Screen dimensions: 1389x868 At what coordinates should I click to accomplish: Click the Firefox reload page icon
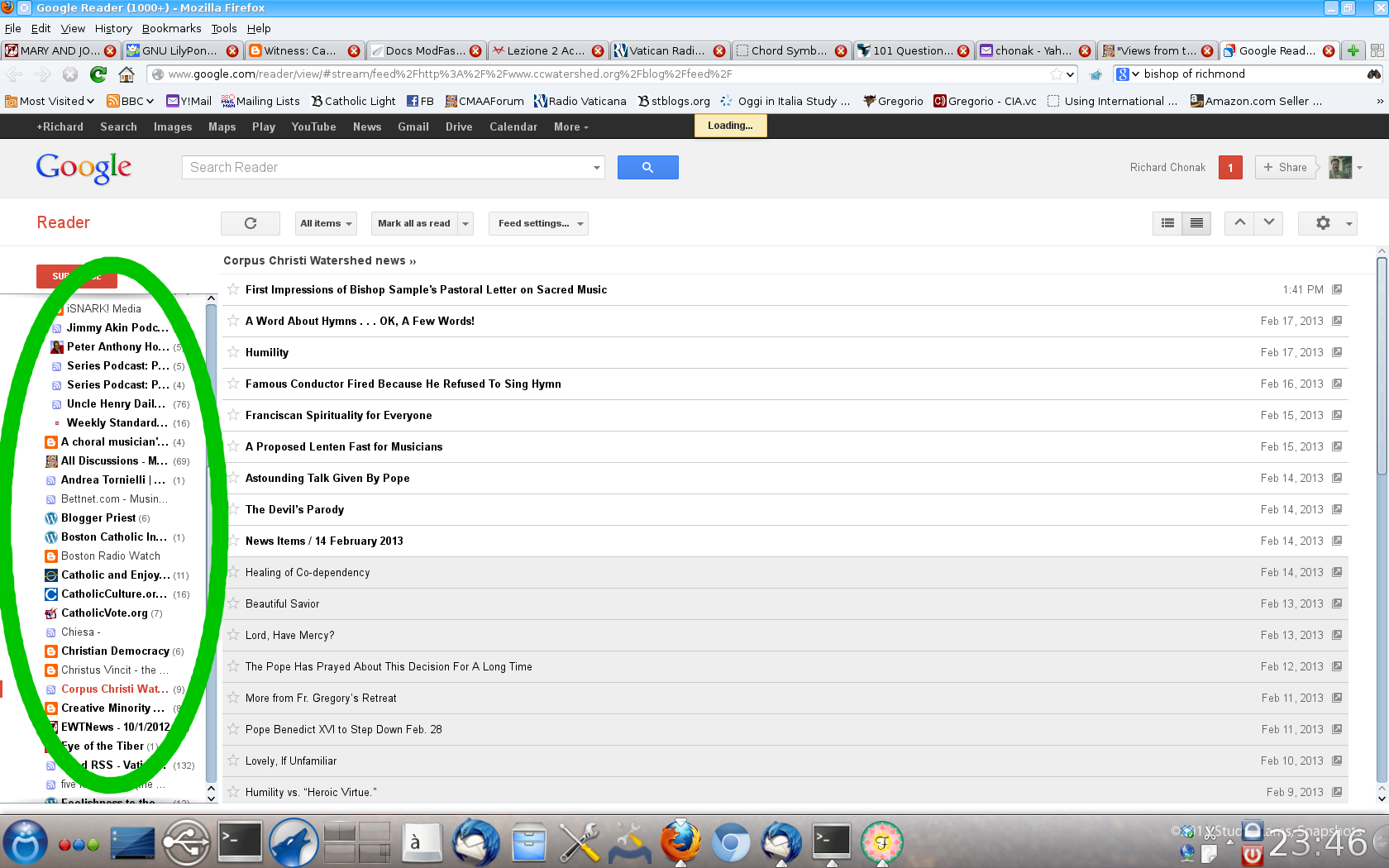coord(98,74)
